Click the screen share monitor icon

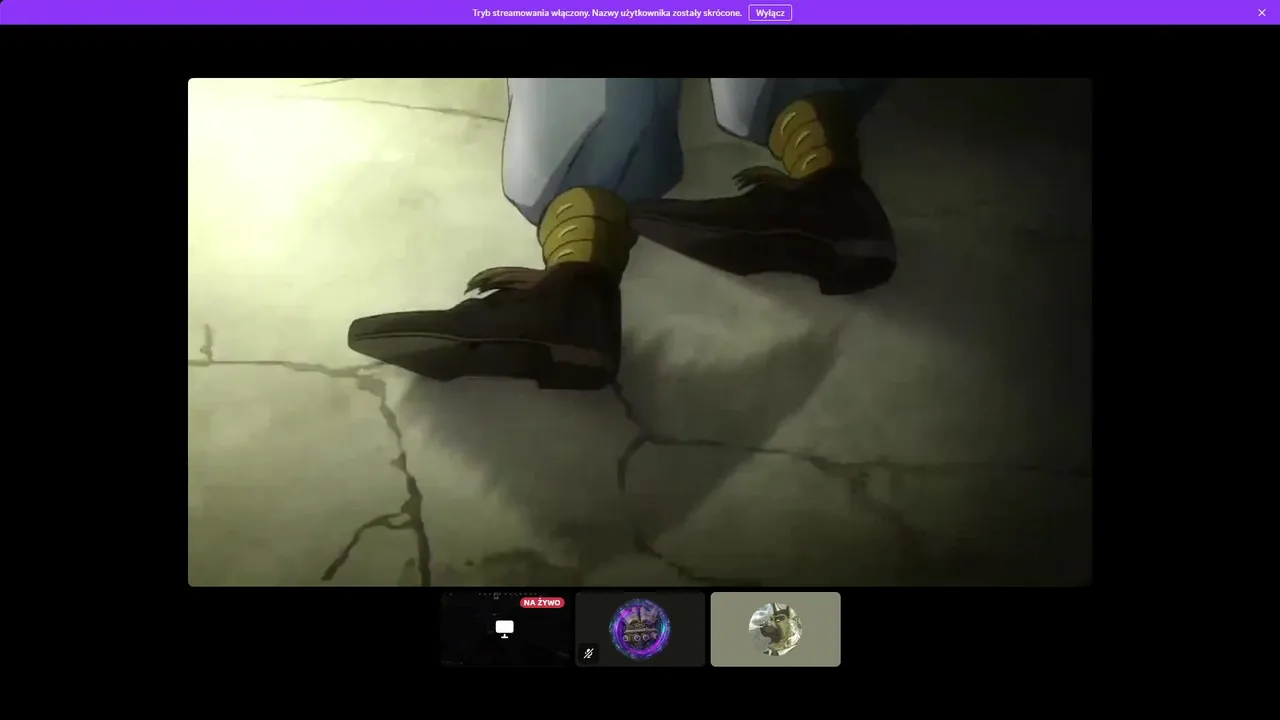click(x=505, y=628)
